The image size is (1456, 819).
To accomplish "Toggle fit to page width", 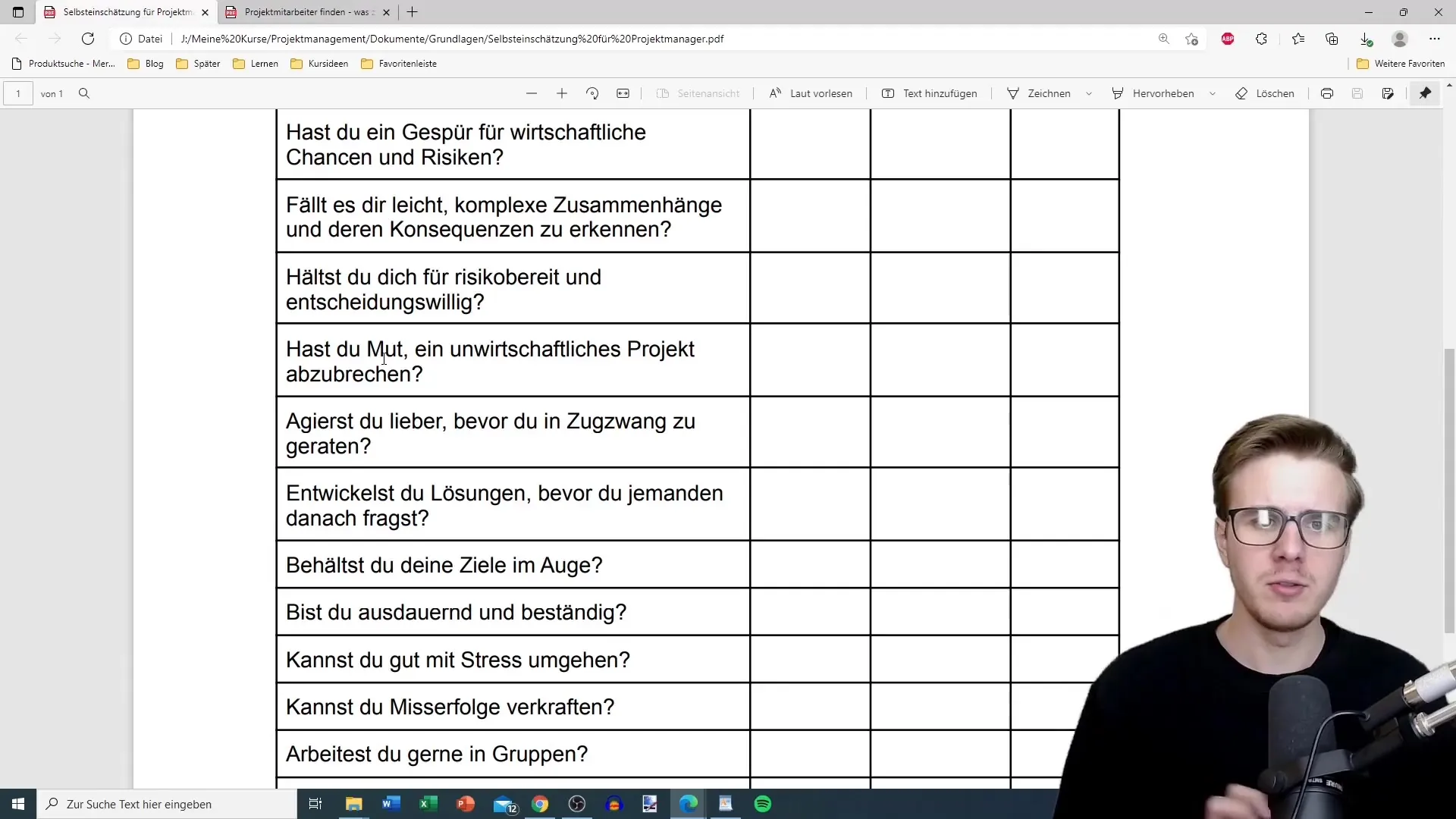I will 623,93.
